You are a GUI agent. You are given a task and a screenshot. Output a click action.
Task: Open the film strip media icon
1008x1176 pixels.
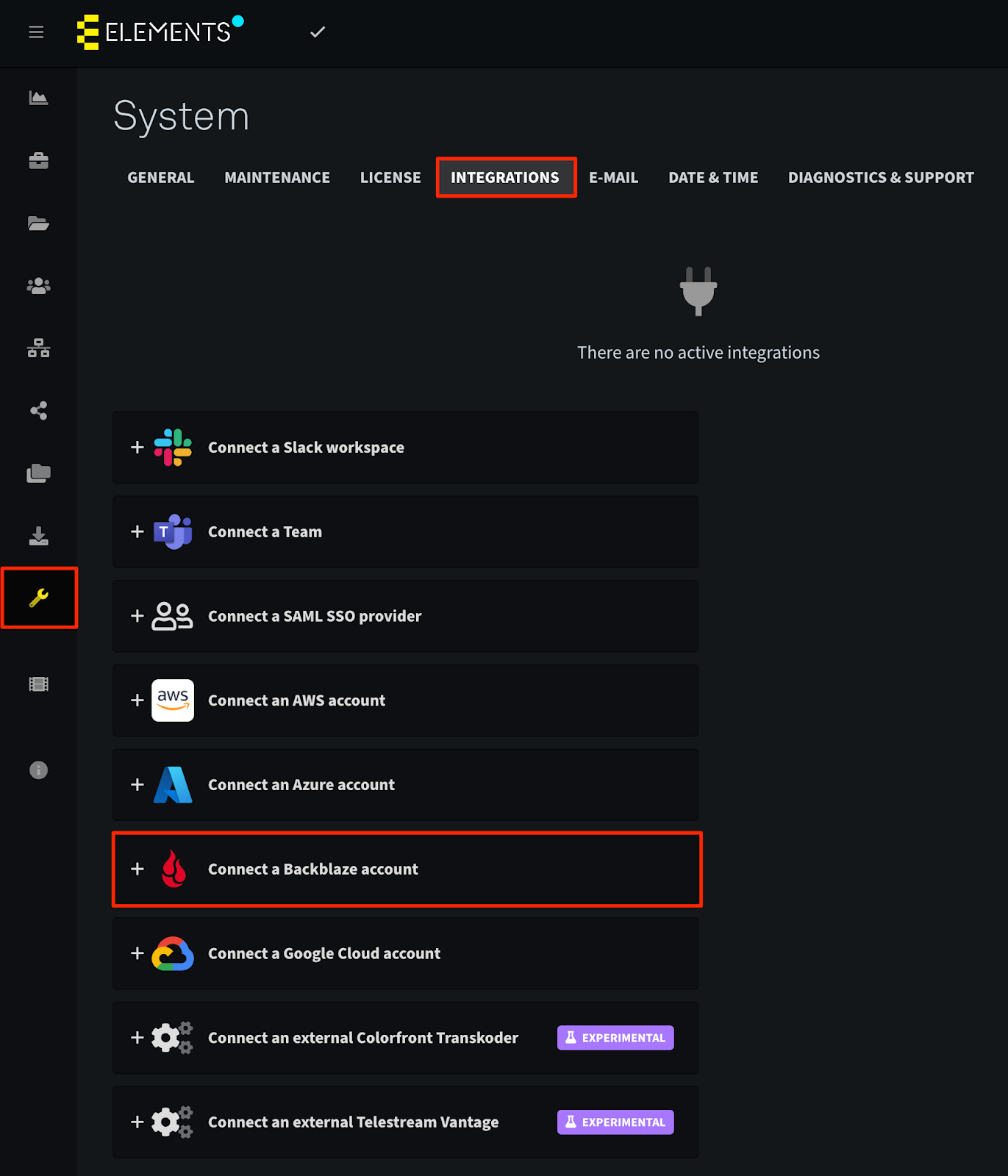38,684
